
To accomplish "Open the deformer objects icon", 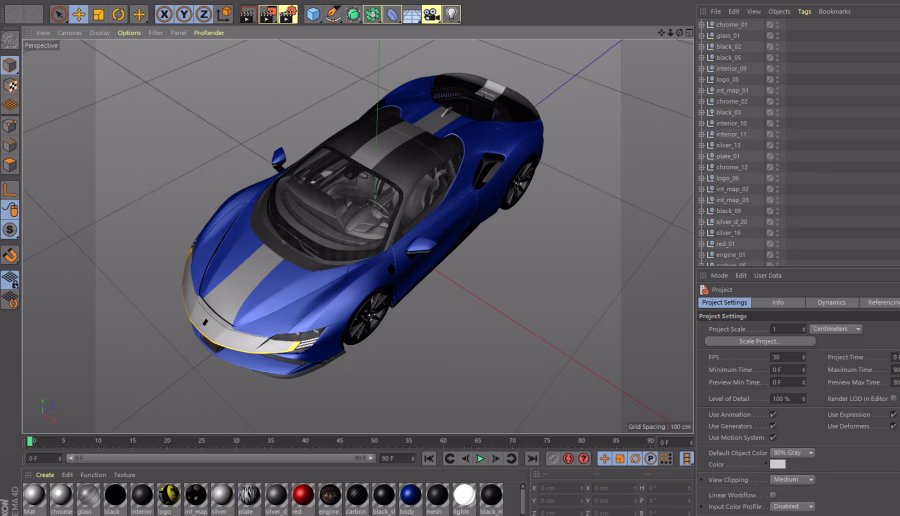I will click(392, 14).
